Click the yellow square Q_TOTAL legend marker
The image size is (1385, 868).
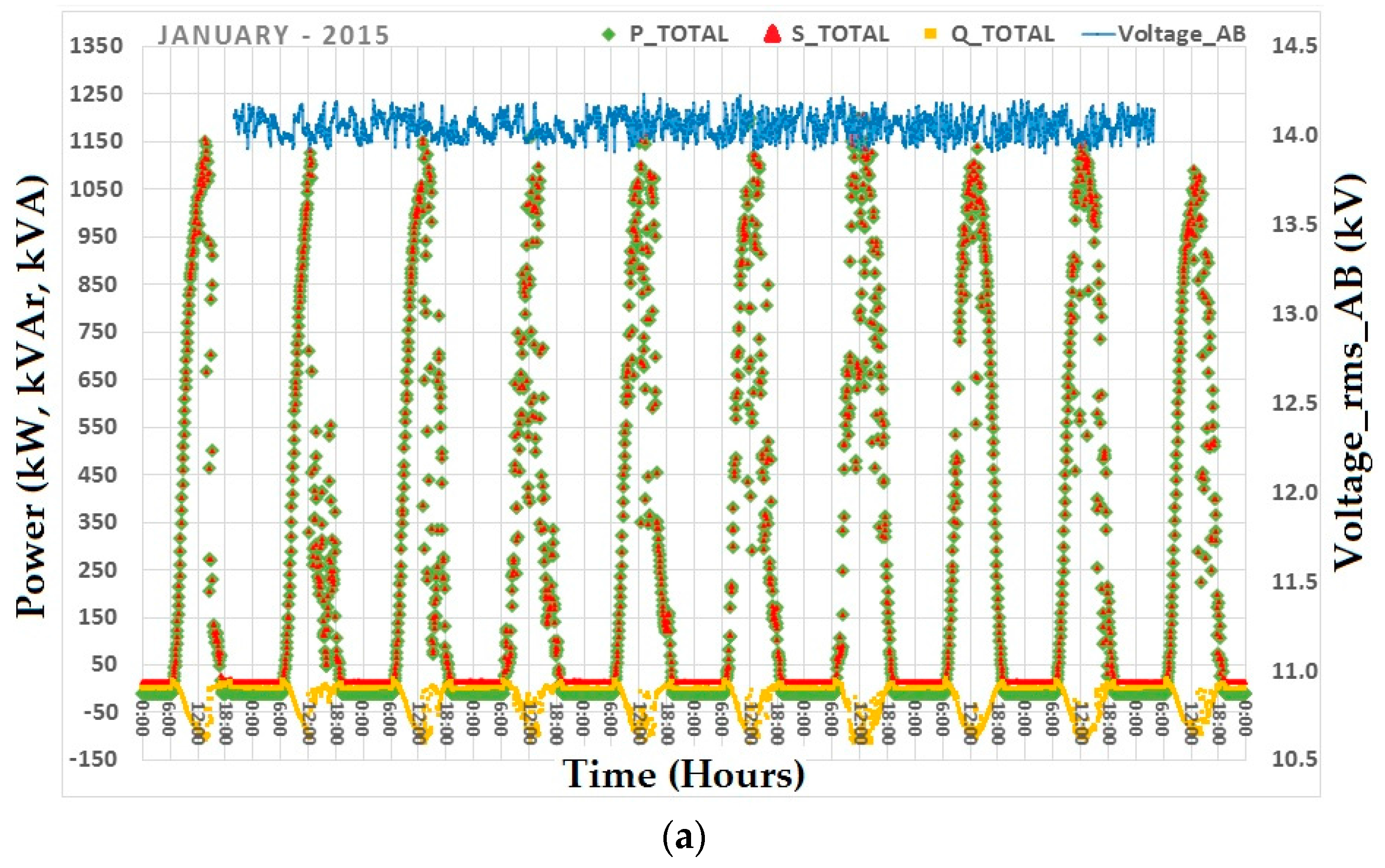click(931, 34)
